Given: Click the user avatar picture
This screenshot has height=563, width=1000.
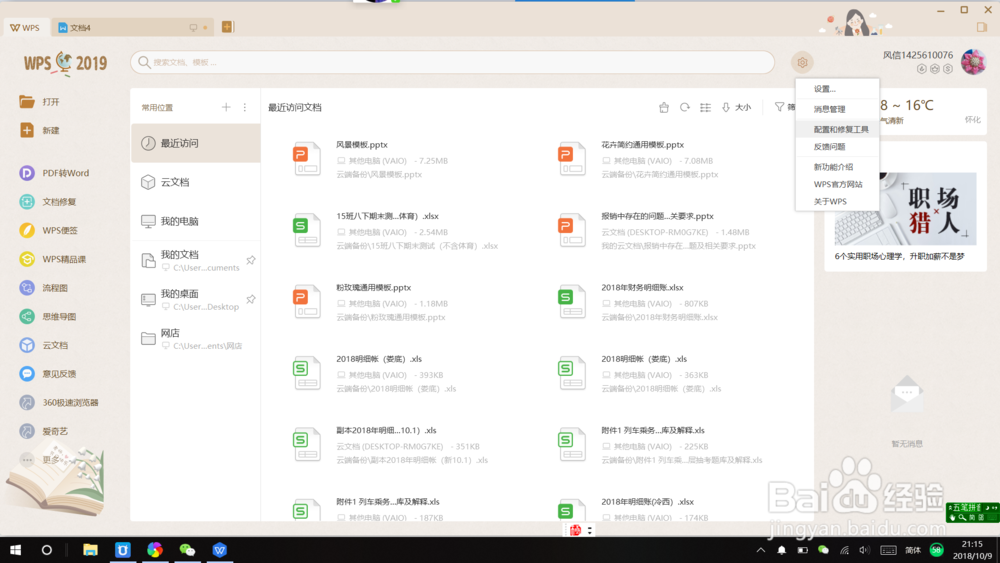Looking at the screenshot, I should [x=973, y=62].
